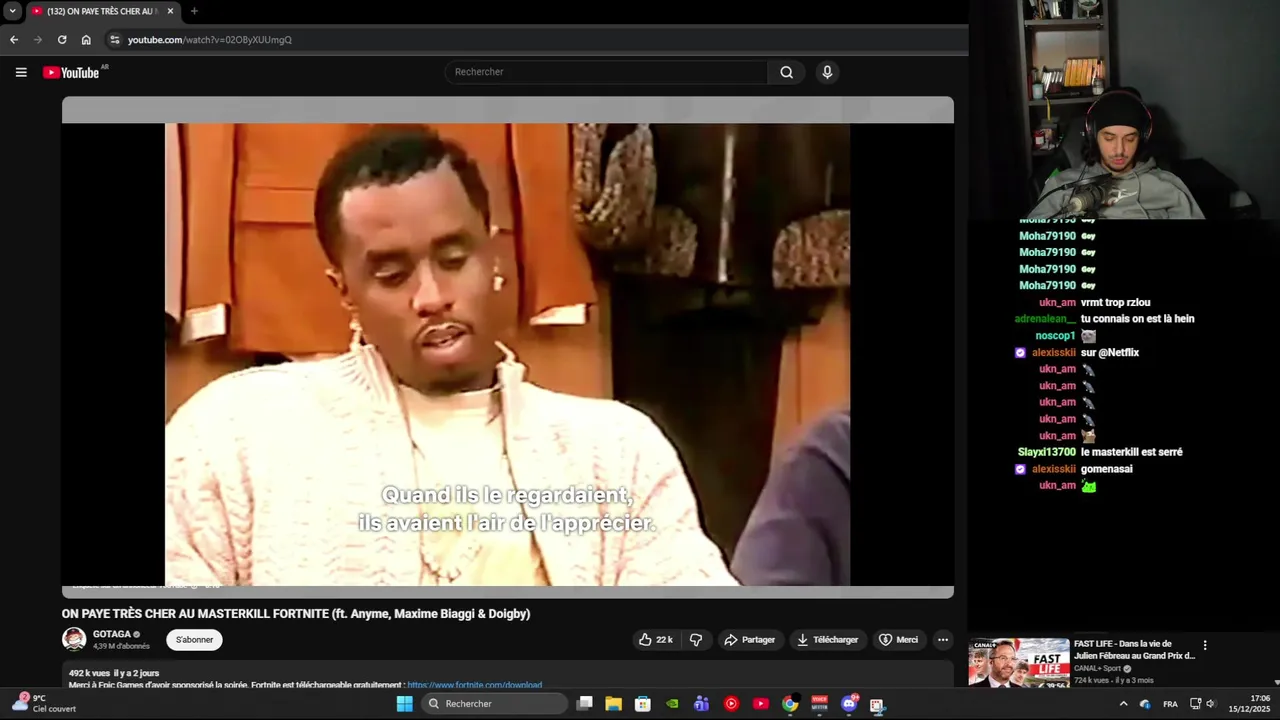Click the message 'le masterkill est serré'
Screen dimensions: 1280x720
1131,452
